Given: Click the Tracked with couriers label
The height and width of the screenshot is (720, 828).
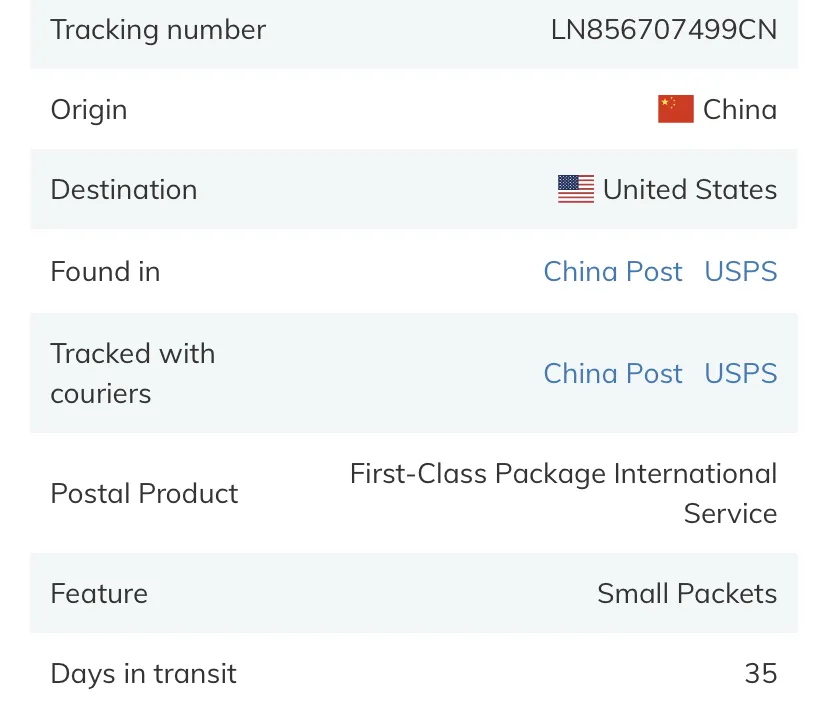Looking at the screenshot, I should (x=133, y=373).
